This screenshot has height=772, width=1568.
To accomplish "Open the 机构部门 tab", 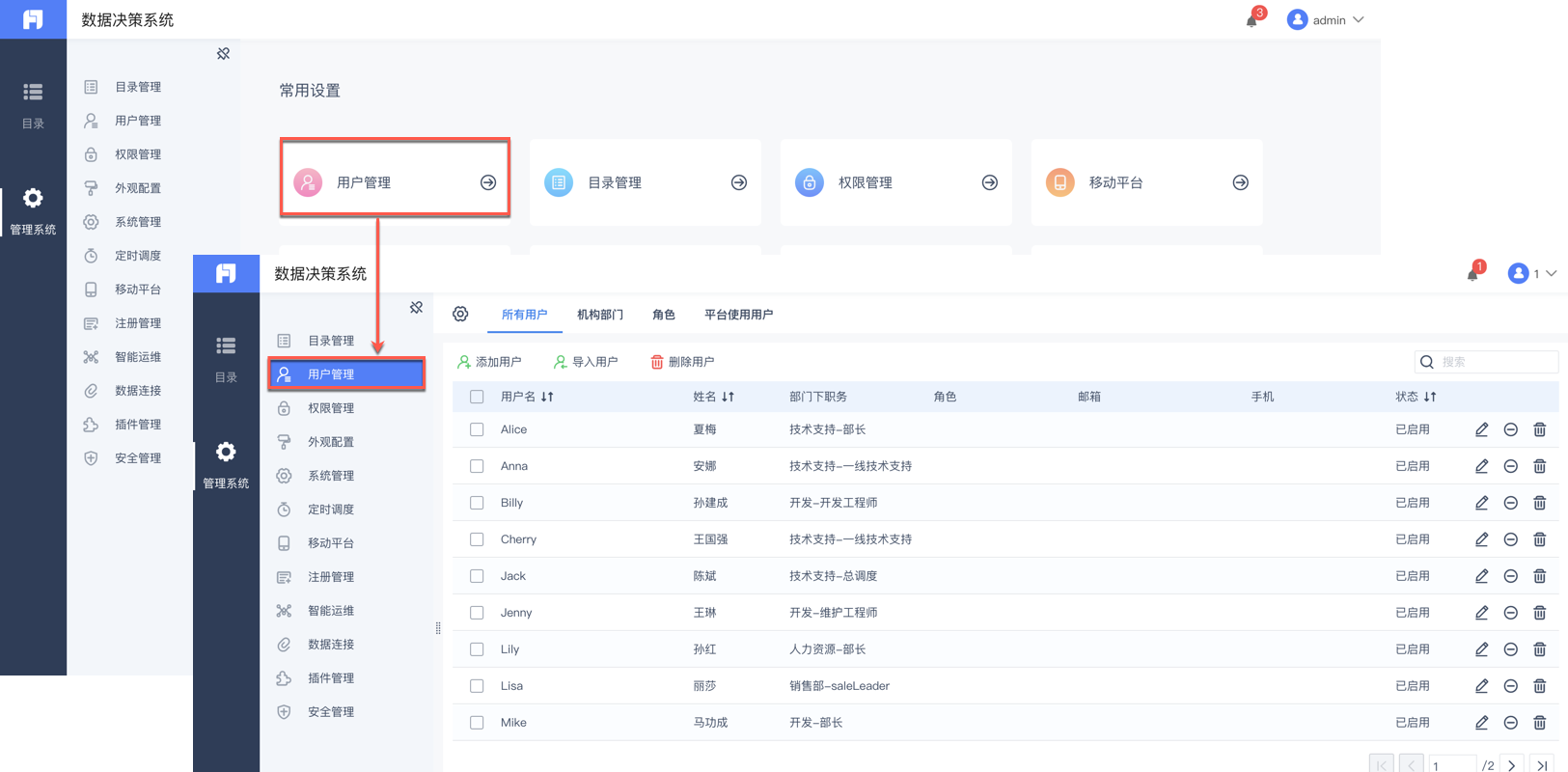I will point(600,315).
